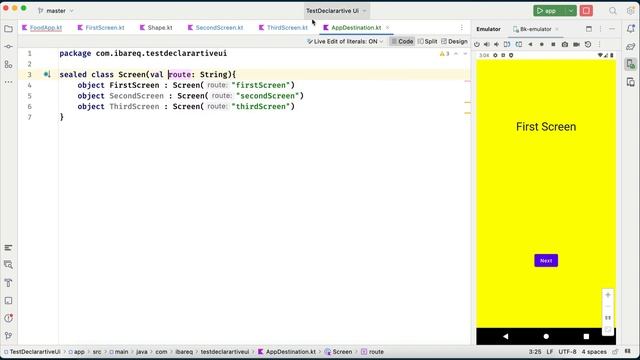Record emulator screen with video icon
640x360 pixels.
576,44
